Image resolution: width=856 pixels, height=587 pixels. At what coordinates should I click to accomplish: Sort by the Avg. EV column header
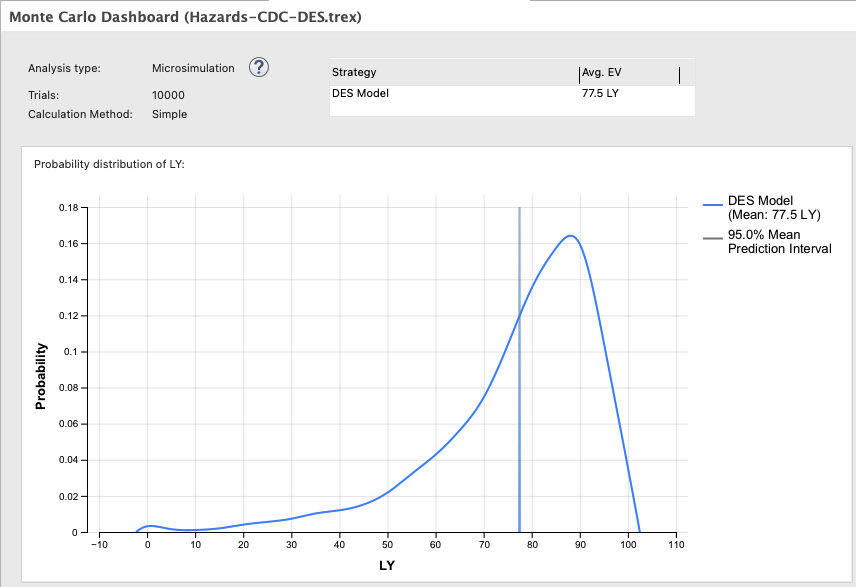coord(603,72)
